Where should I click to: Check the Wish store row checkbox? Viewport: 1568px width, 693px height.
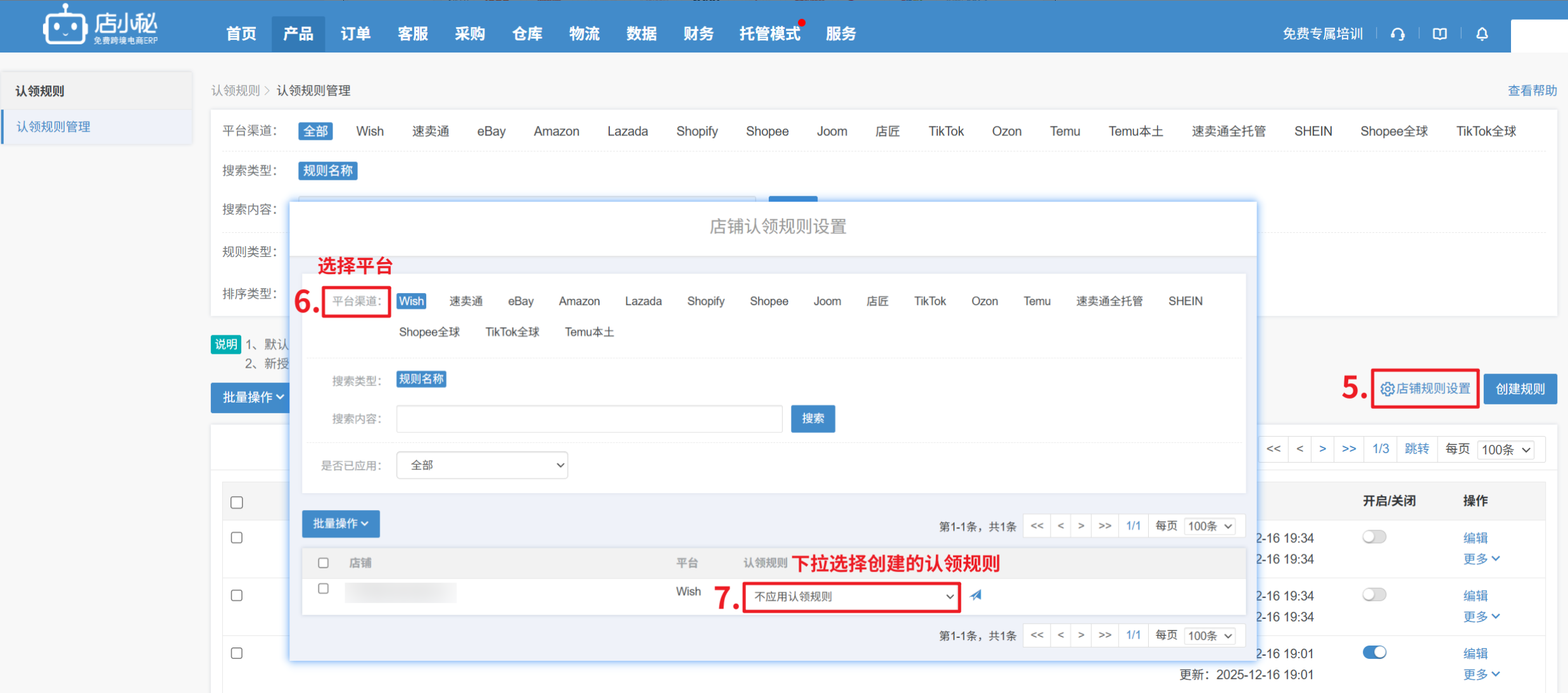pos(323,589)
